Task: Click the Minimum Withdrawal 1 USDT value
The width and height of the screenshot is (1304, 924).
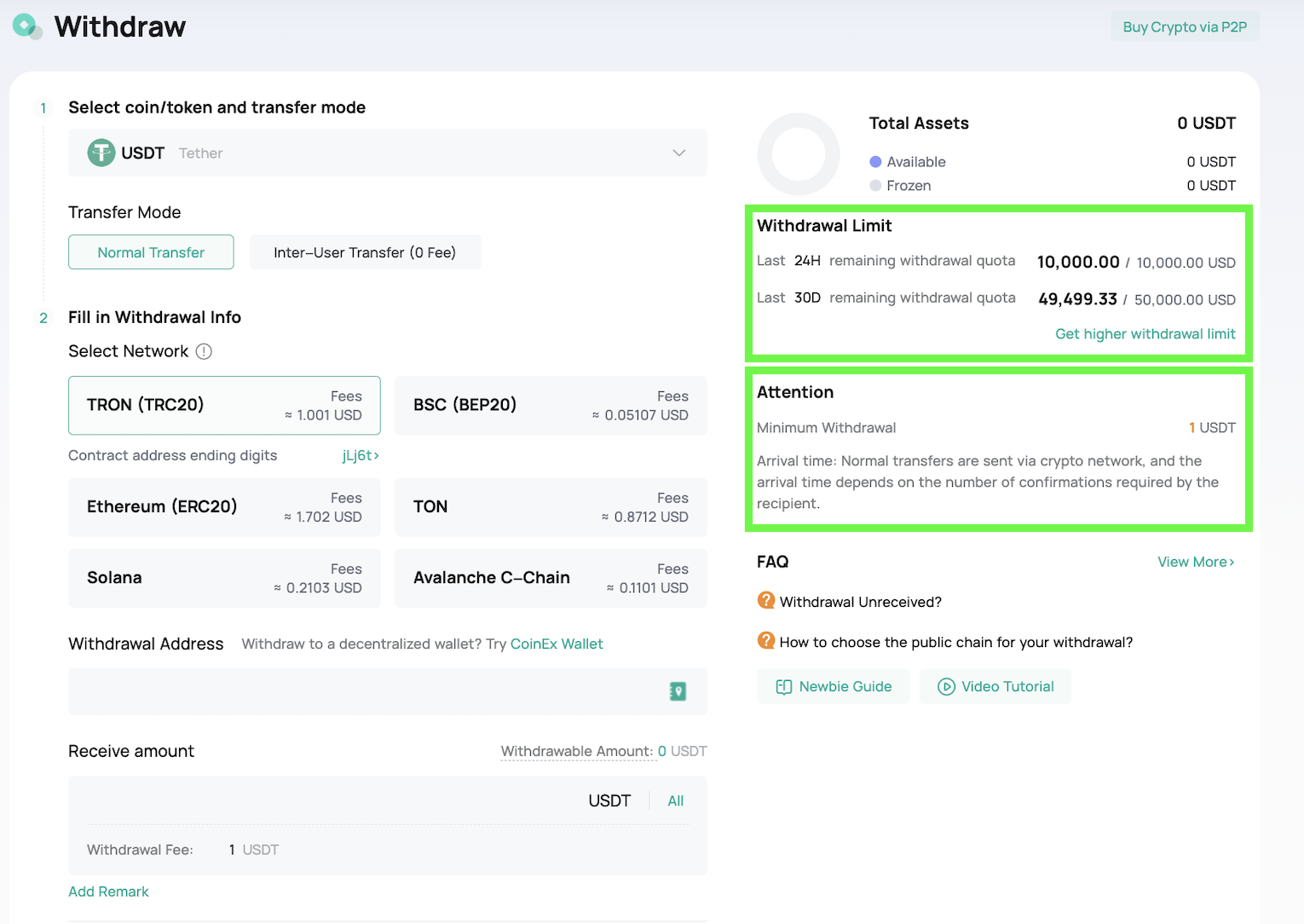Action: click(1212, 428)
